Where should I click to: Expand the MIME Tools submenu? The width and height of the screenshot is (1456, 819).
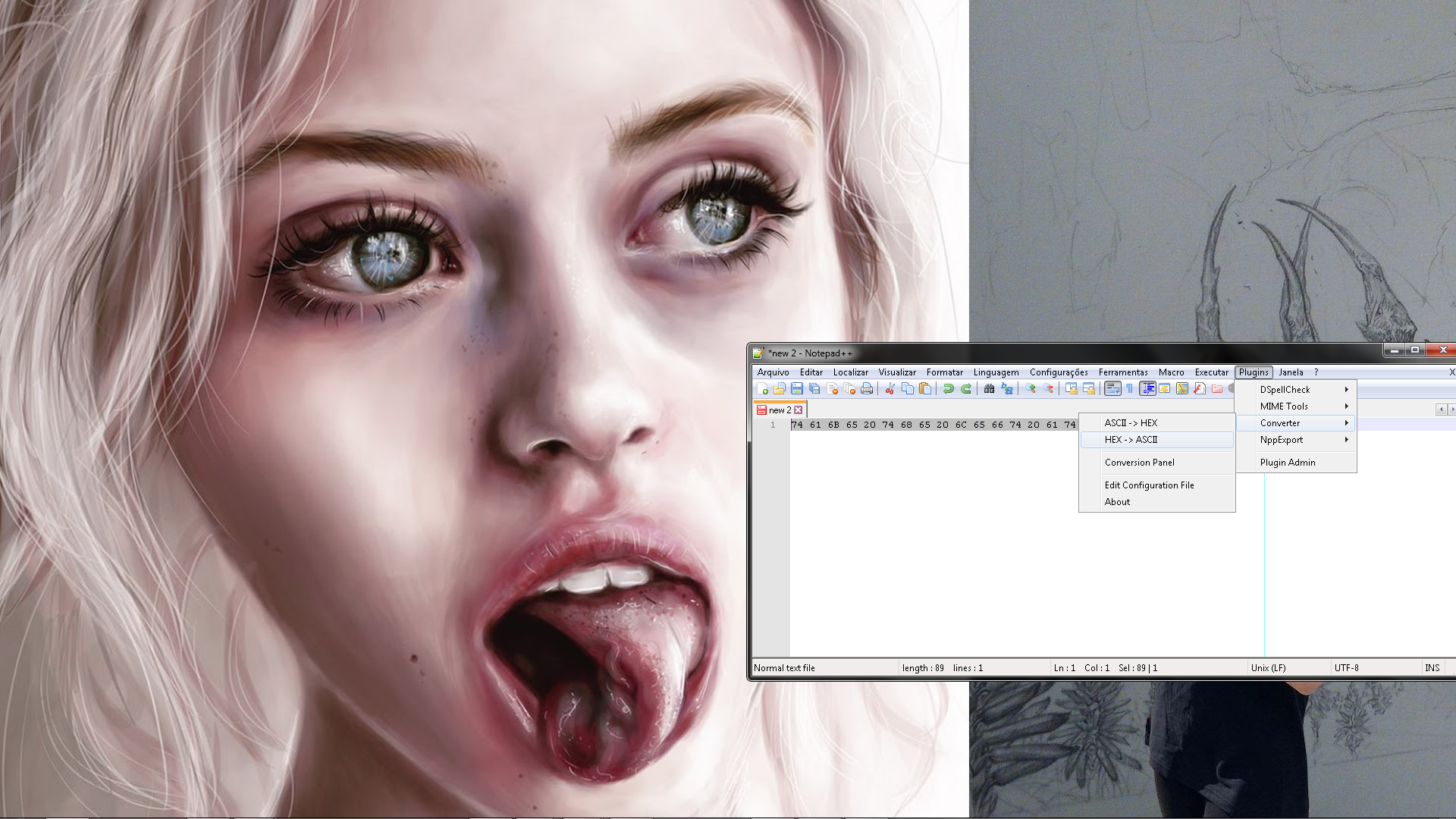pos(1296,406)
